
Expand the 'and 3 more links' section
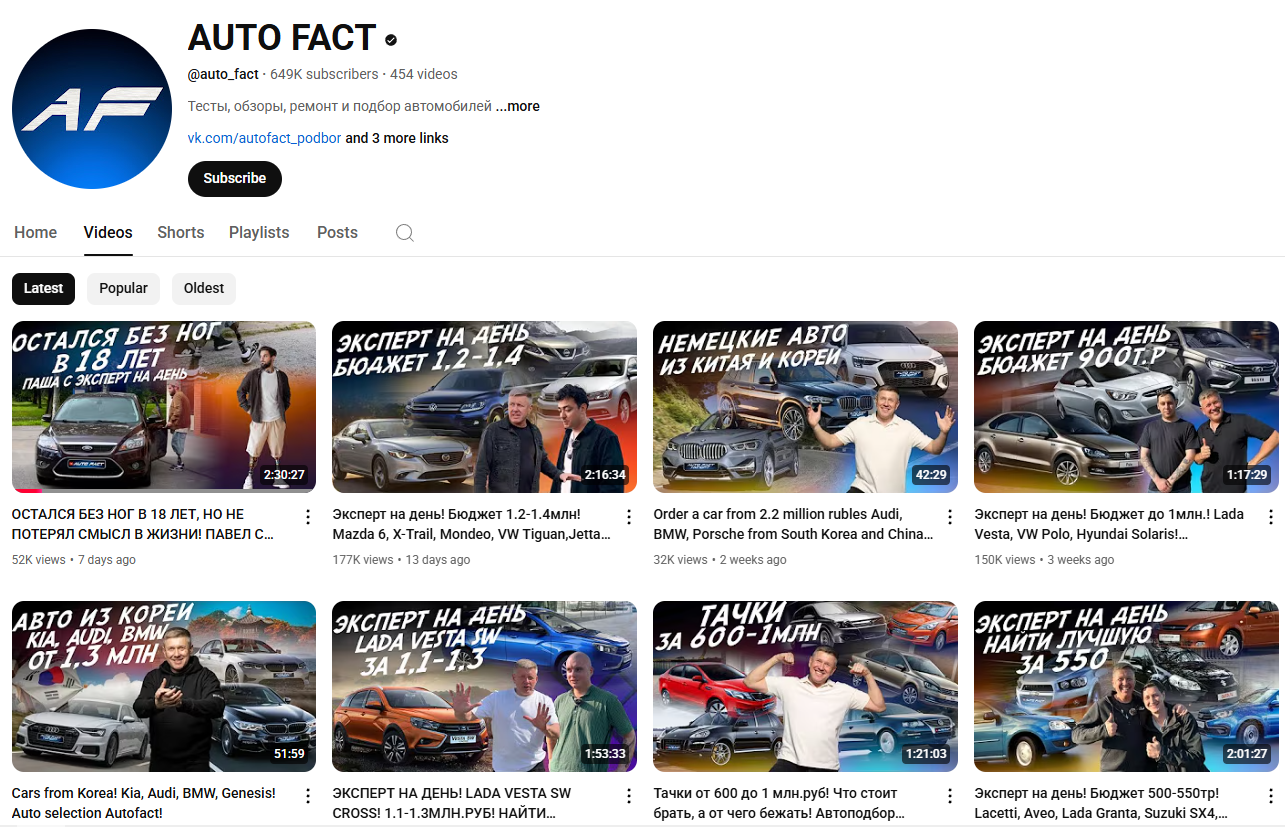tap(396, 138)
